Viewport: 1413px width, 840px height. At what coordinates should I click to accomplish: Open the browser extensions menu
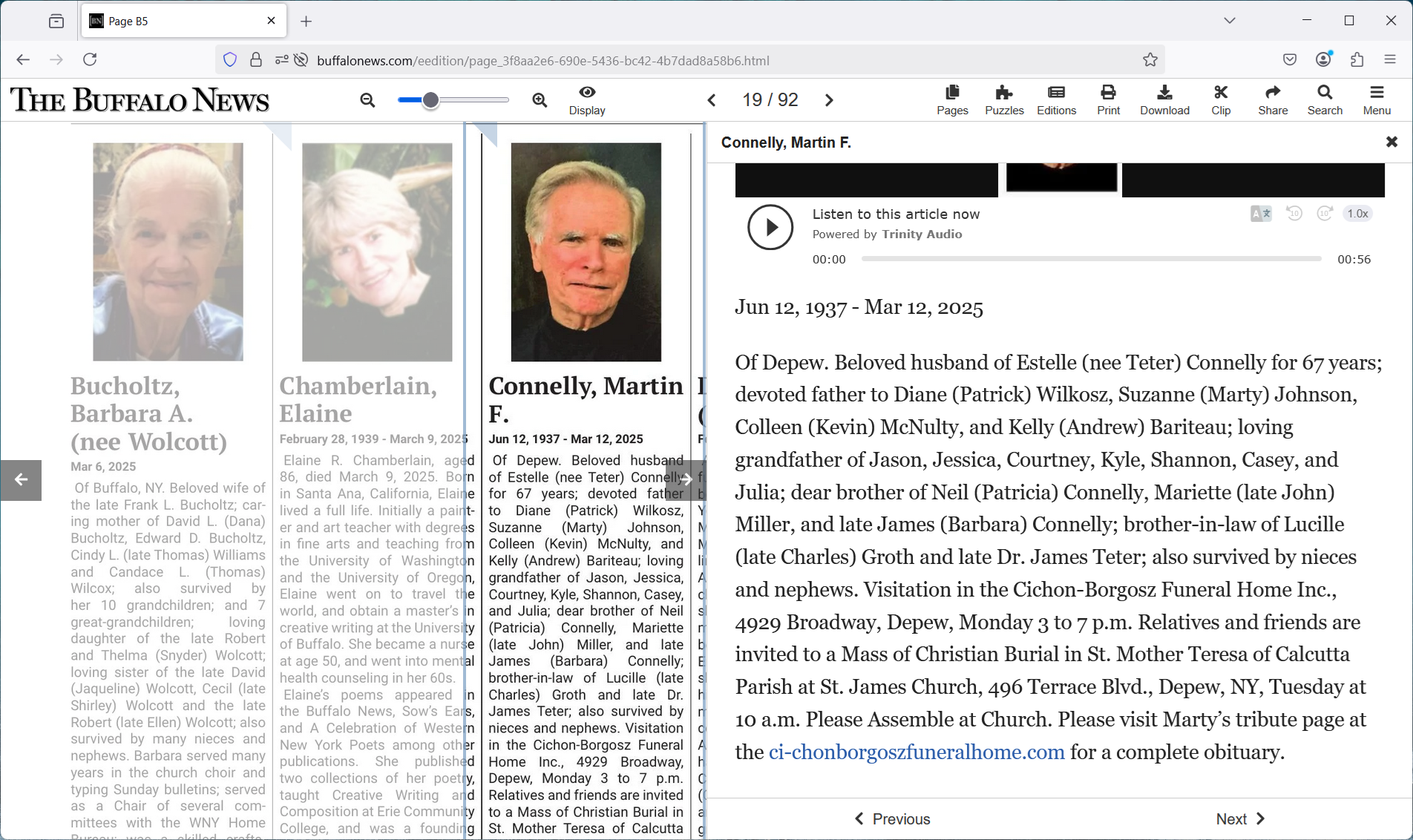1357,60
